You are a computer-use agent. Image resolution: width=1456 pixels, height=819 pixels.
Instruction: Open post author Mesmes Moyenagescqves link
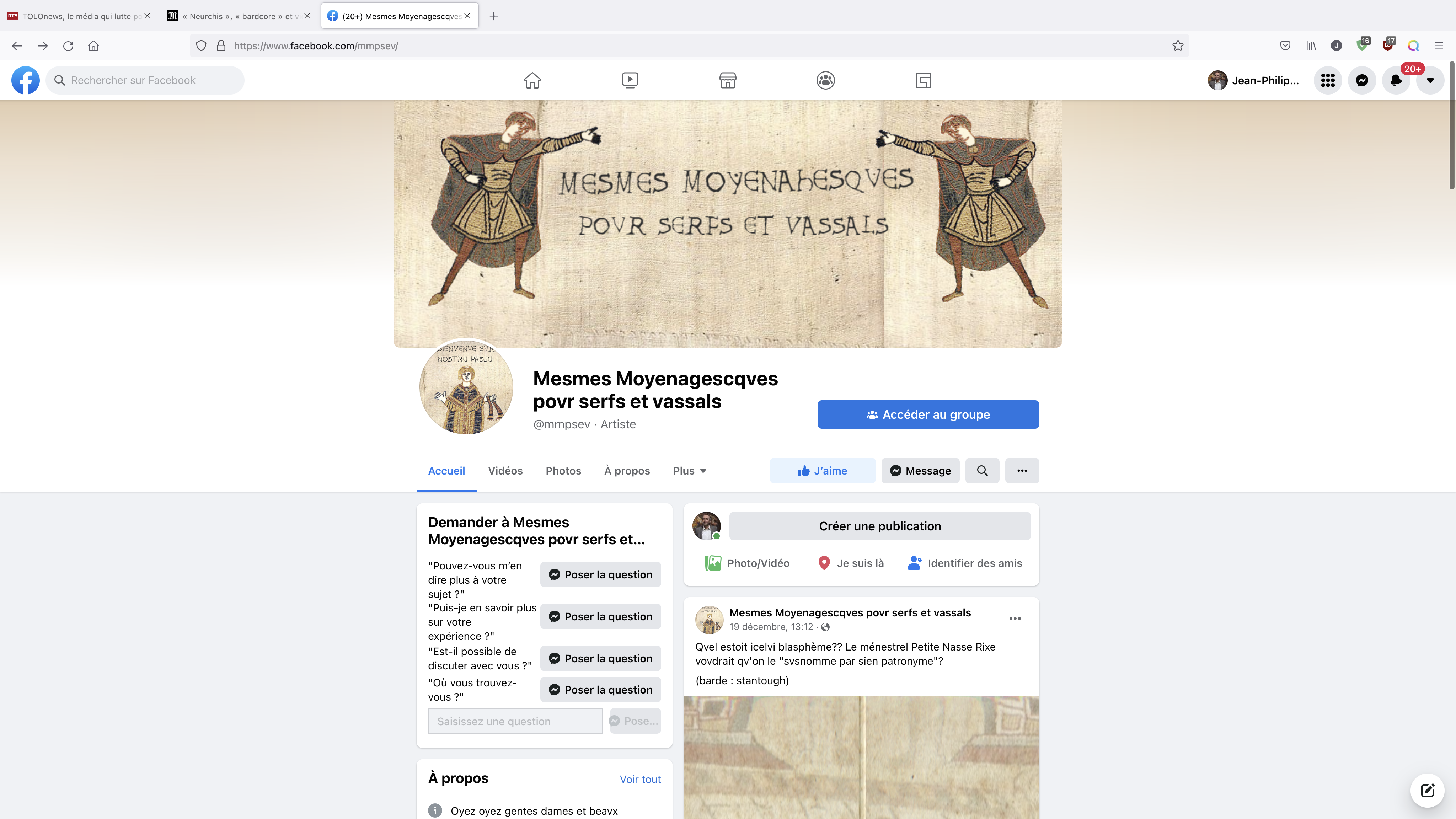coord(850,613)
